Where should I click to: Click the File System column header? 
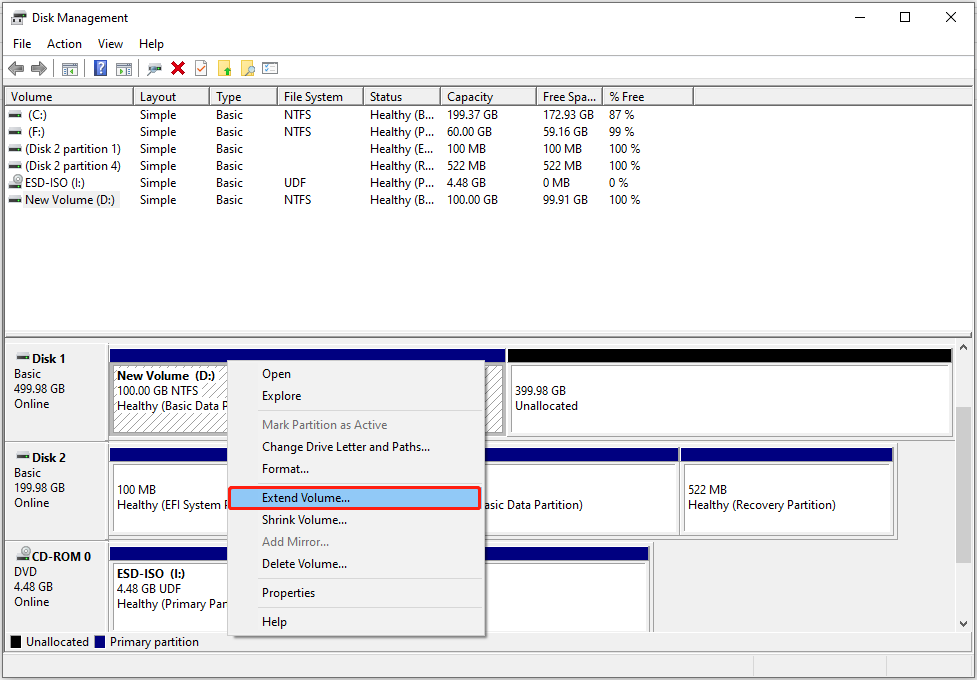[x=313, y=97]
